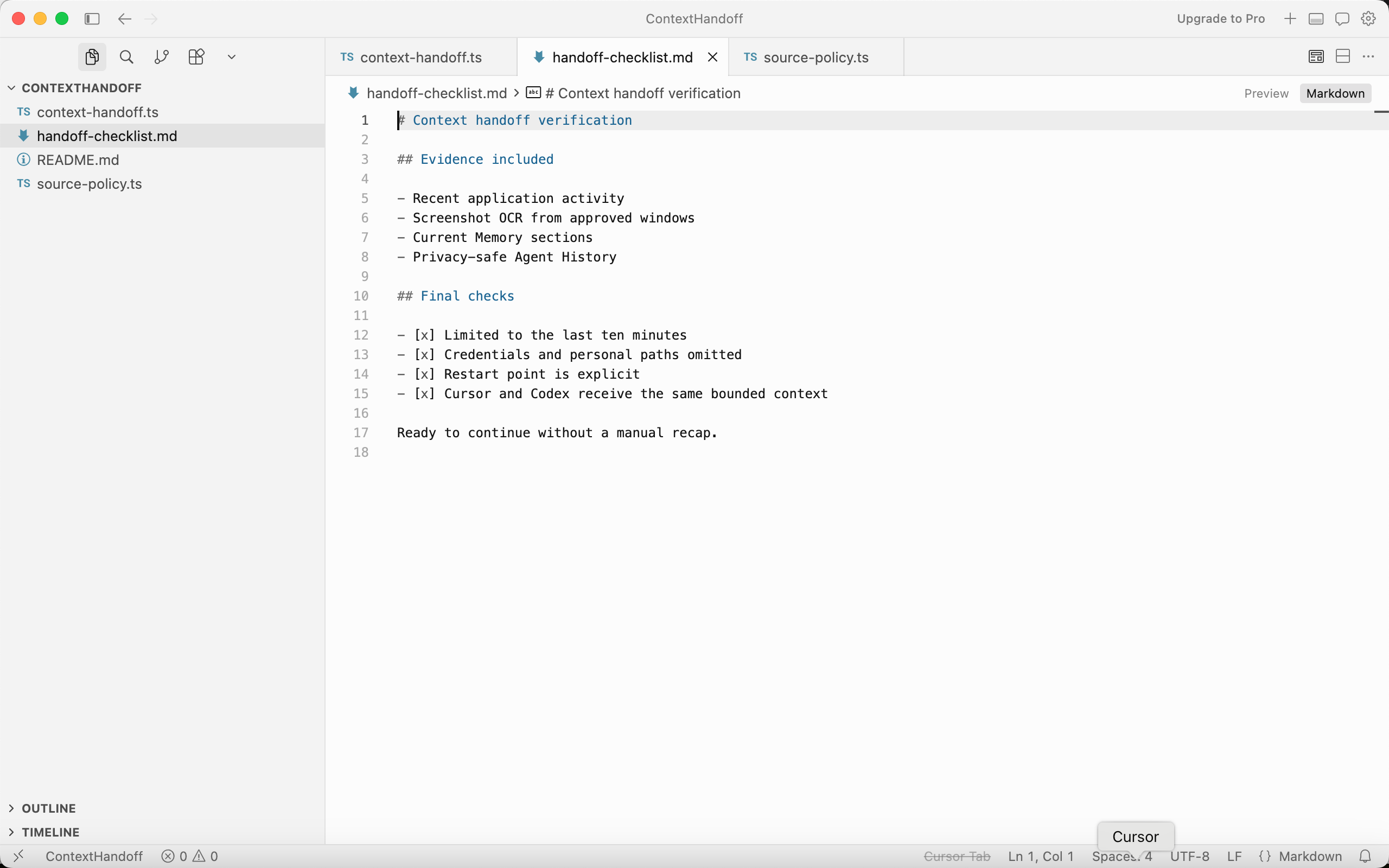
Task: Go back with the left arrow
Action: pos(125,19)
